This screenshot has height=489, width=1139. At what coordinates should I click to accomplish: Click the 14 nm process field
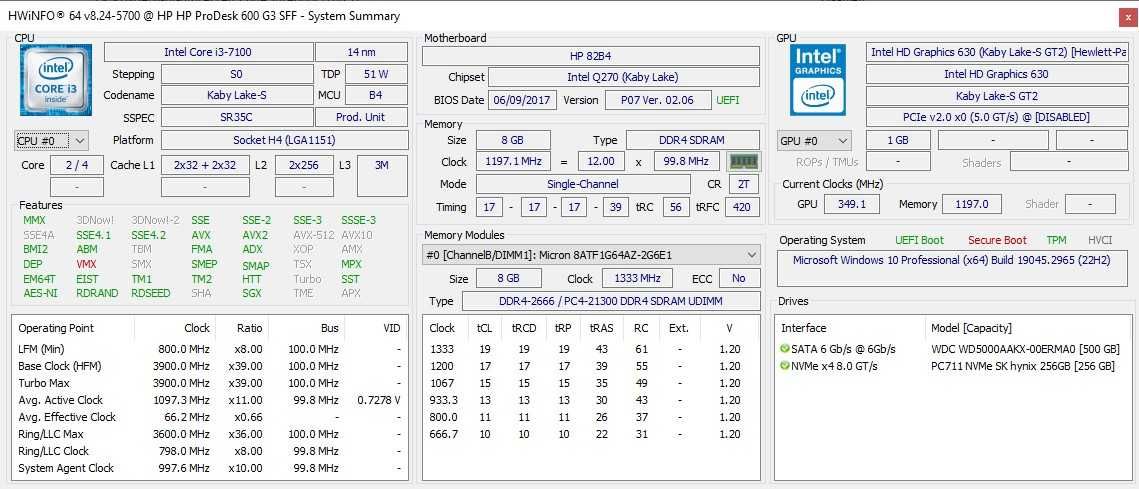coord(361,52)
